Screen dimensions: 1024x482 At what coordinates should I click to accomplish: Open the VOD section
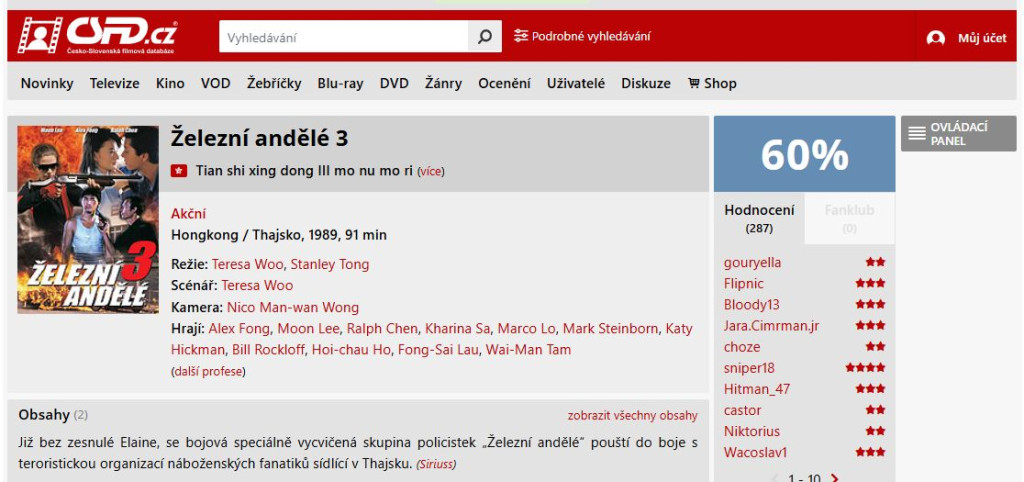[216, 83]
